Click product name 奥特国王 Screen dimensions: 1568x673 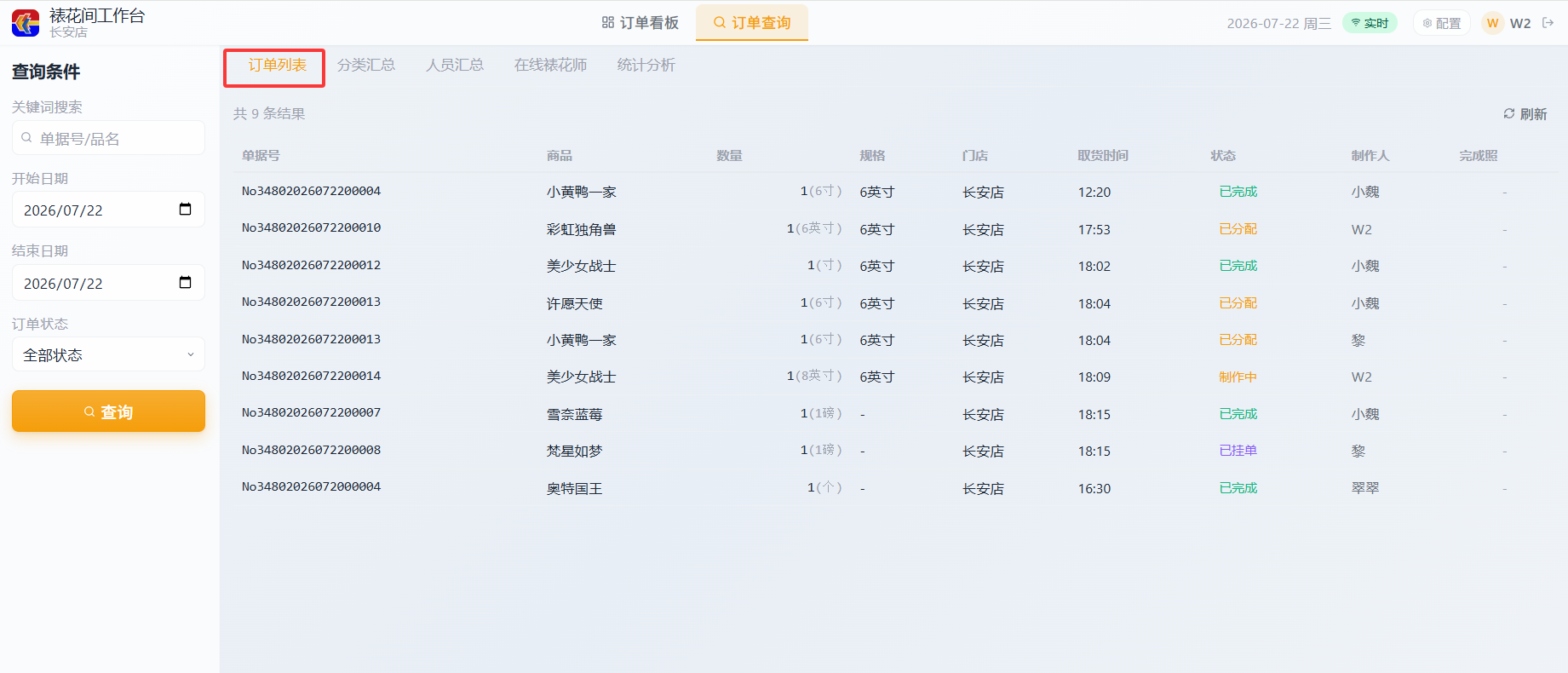[x=574, y=488]
